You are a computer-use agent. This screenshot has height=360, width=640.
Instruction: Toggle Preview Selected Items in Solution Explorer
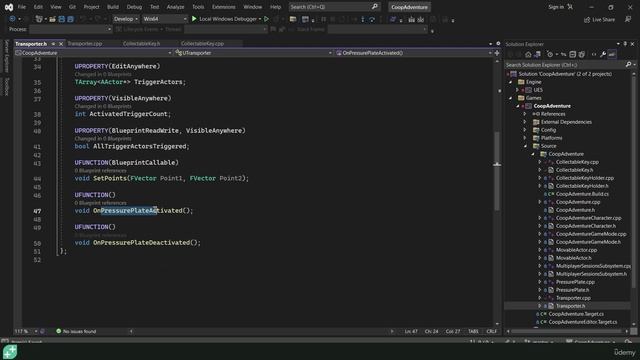pyautogui.click(x=612, y=54)
